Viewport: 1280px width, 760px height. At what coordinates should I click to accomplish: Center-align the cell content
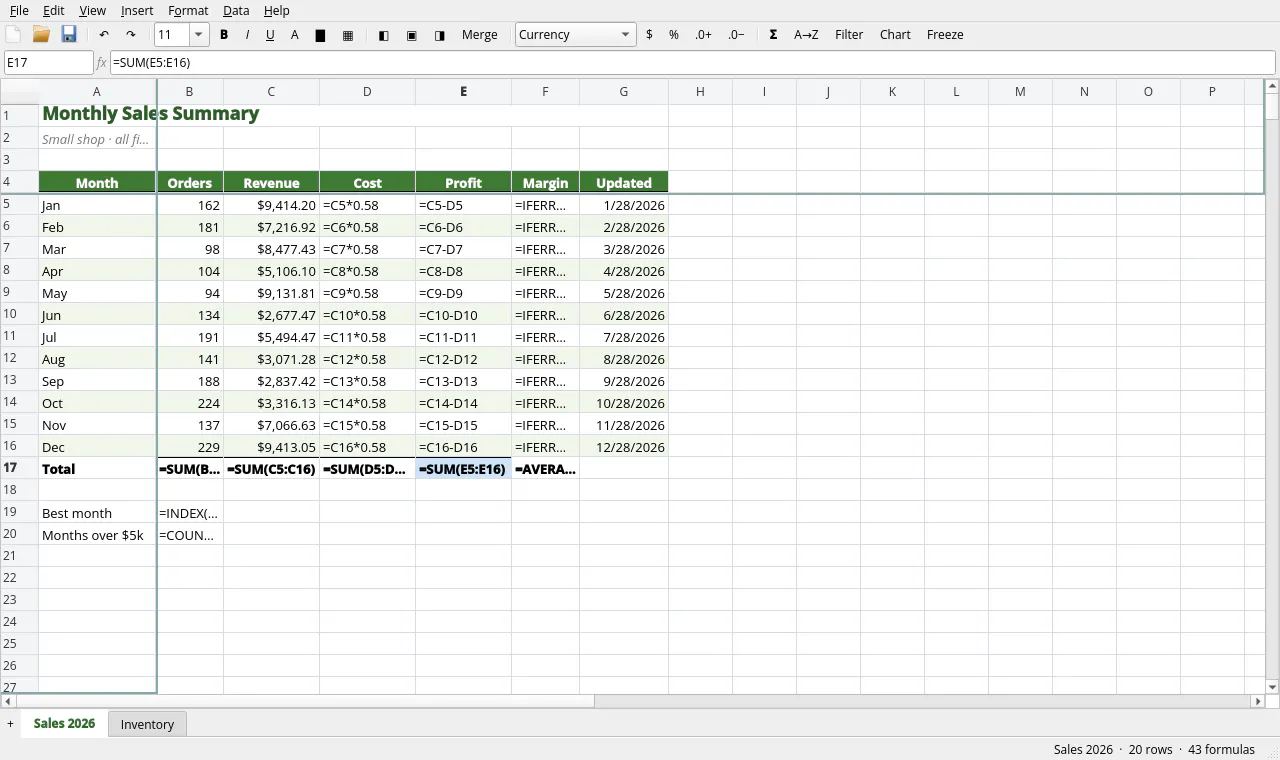(x=412, y=35)
